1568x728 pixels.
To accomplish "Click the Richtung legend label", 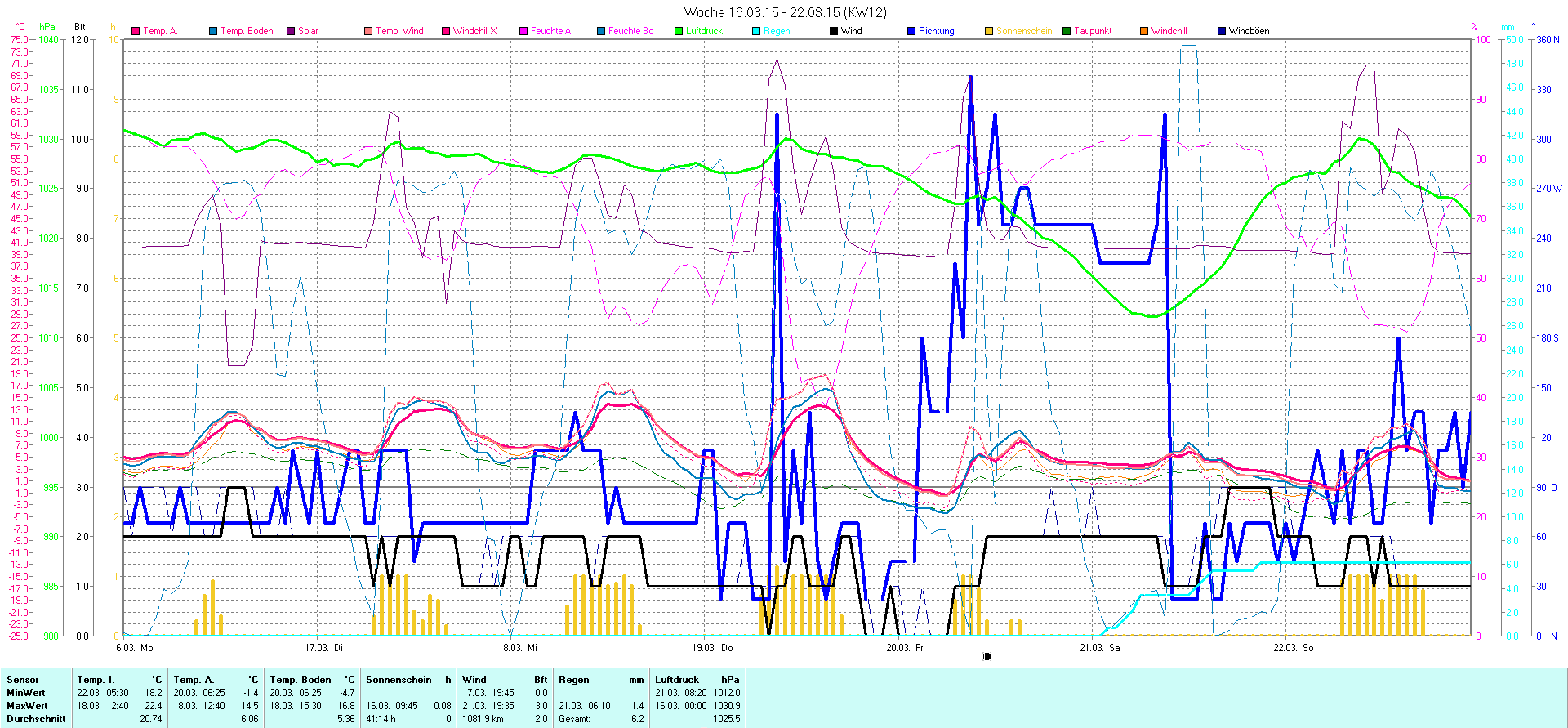I will click(x=936, y=31).
